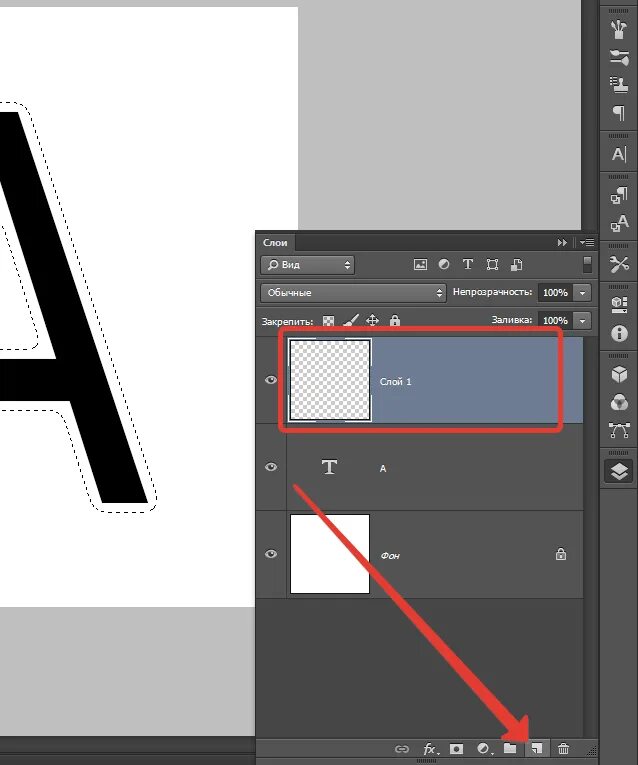Image resolution: width=638 pixels, height=765 pixels.
Task: Filter for smart objects icon
Action: coord(517,264)
